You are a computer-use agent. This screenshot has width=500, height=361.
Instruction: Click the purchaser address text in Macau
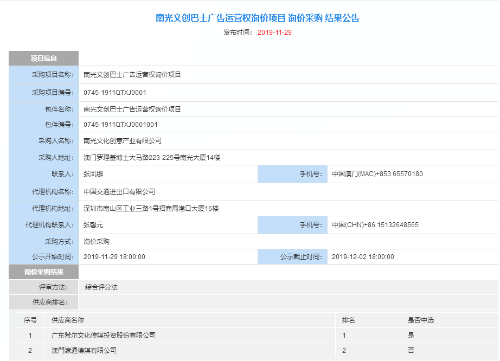pyautogui.click(x=152, y=157)
